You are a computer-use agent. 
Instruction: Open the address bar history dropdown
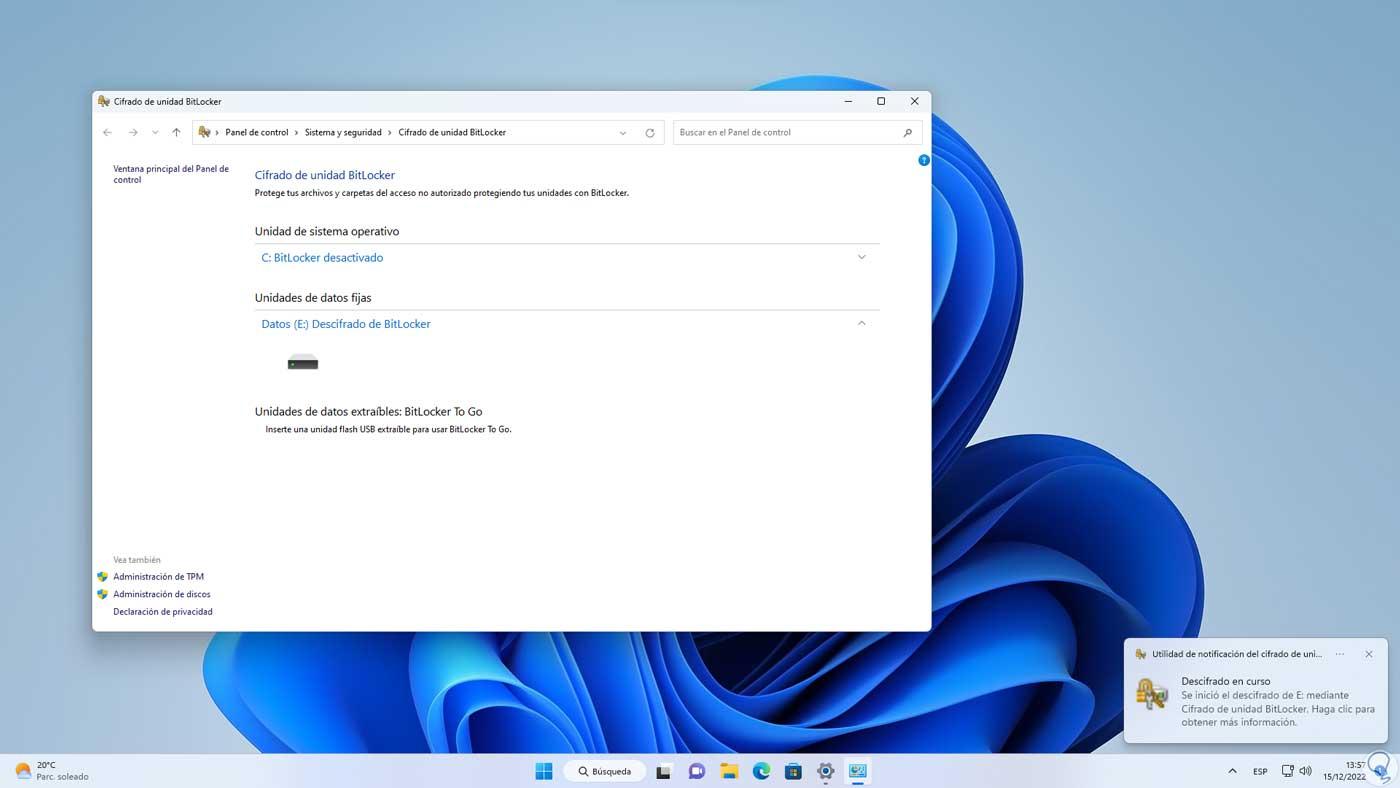pos(622,132)
